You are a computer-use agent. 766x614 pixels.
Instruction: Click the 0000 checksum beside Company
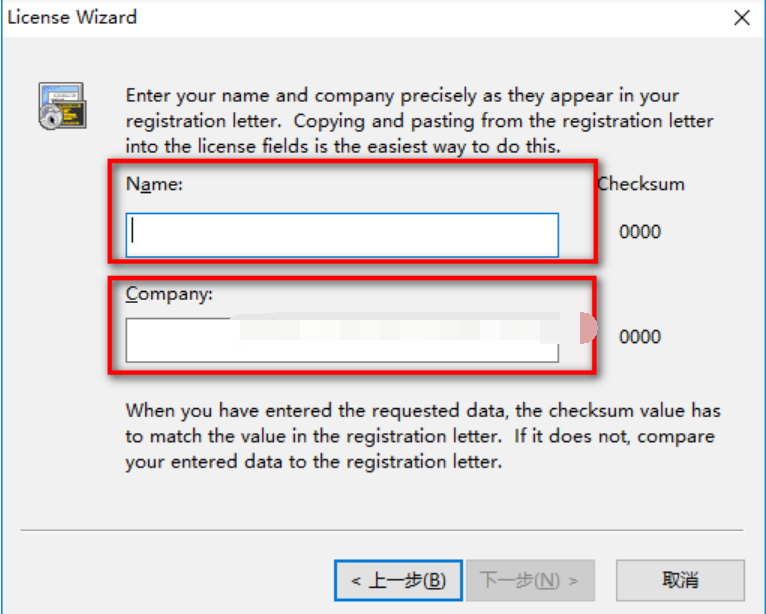coord(640,337)
